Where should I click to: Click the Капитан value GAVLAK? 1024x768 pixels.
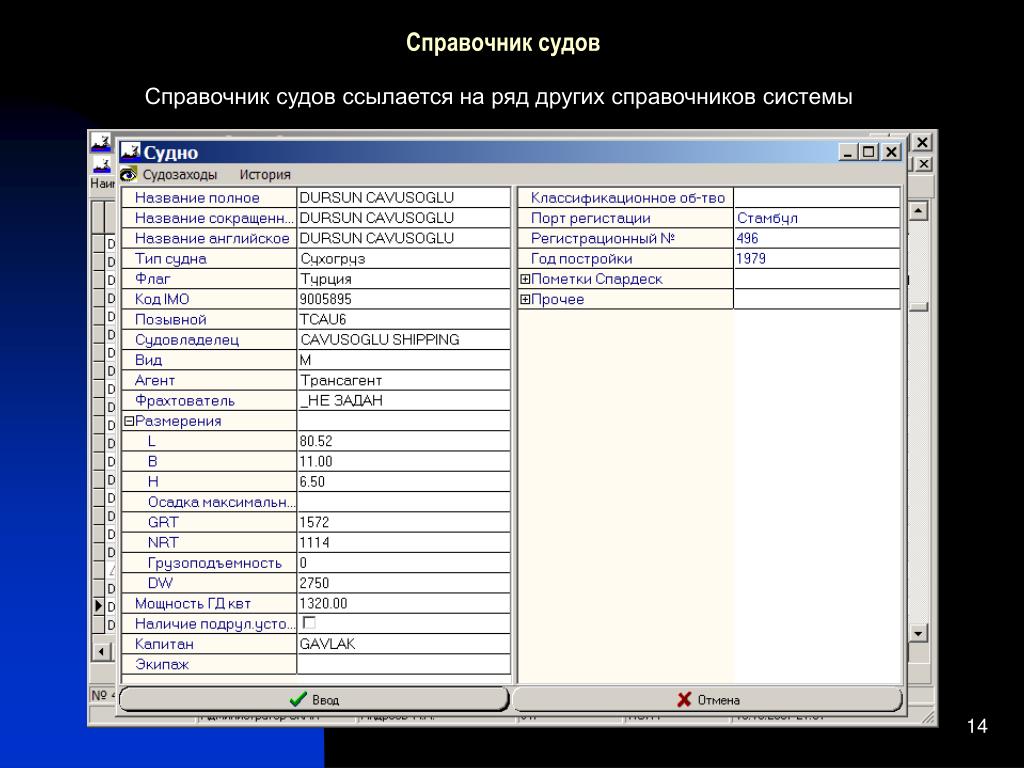404,644
